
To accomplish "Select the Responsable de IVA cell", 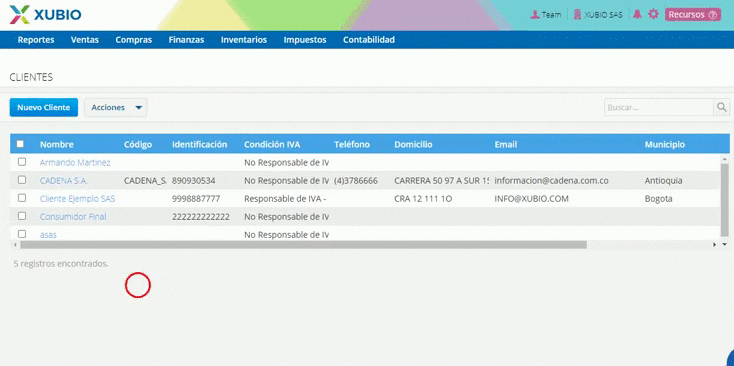I will click(x=285, y=198).
